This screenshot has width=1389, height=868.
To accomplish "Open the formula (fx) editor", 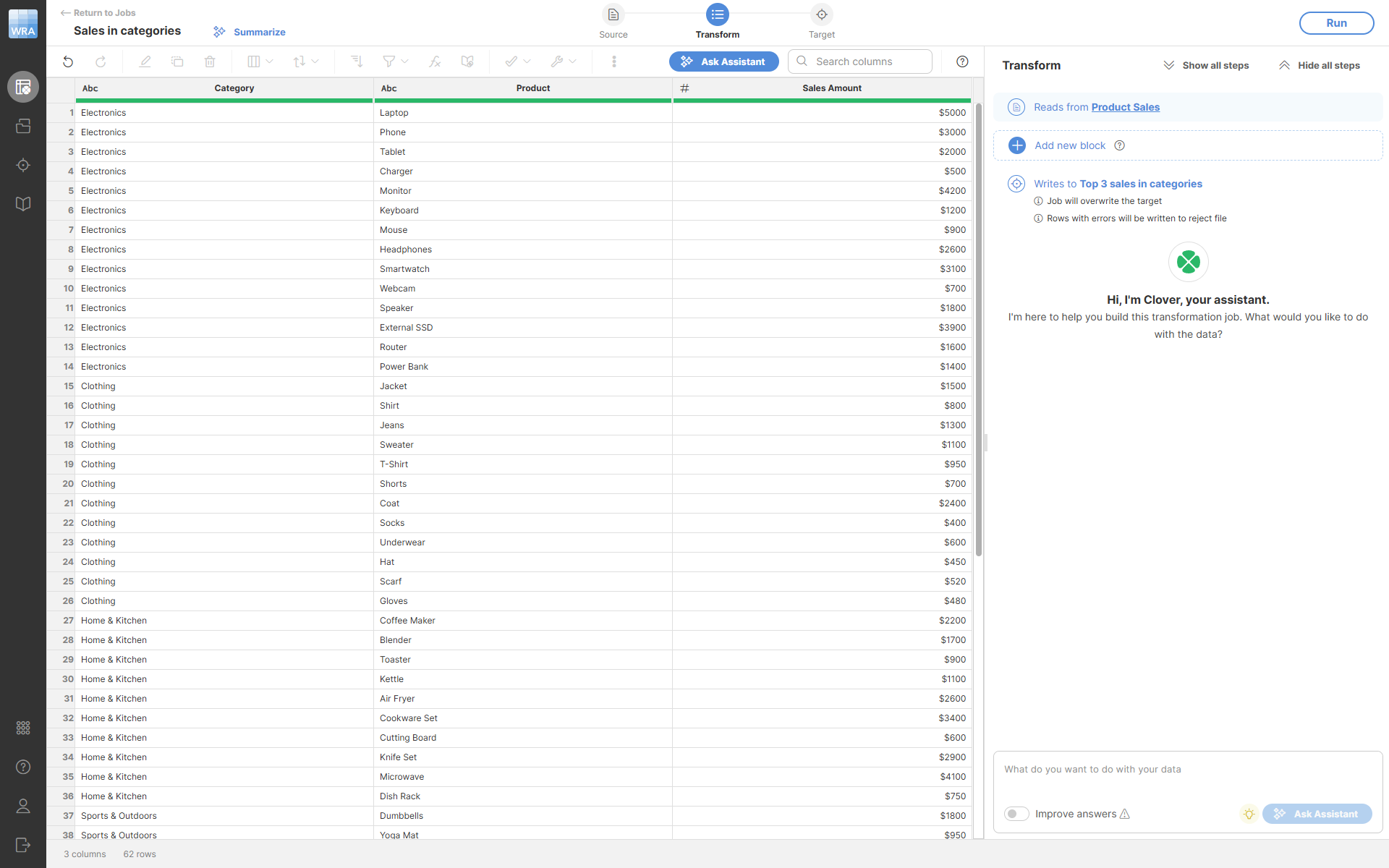I will 435,61.
